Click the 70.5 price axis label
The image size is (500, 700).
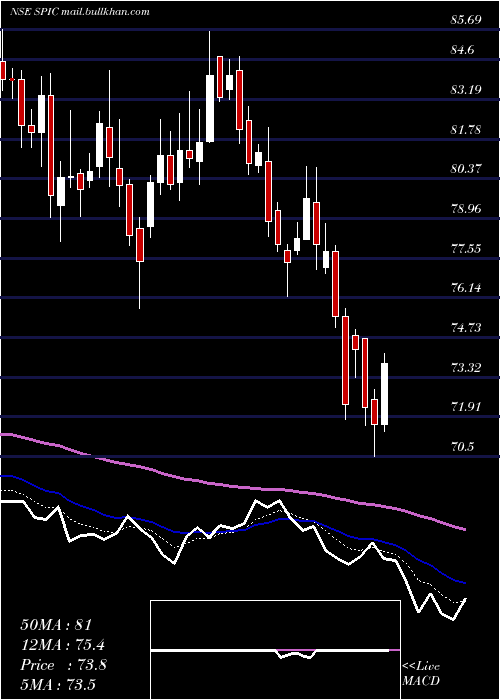464,446
